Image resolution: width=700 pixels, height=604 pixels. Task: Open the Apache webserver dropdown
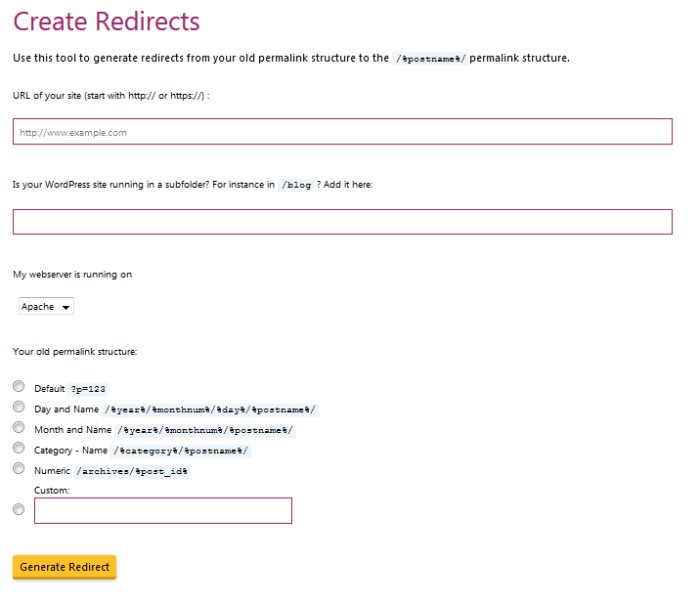46,307
